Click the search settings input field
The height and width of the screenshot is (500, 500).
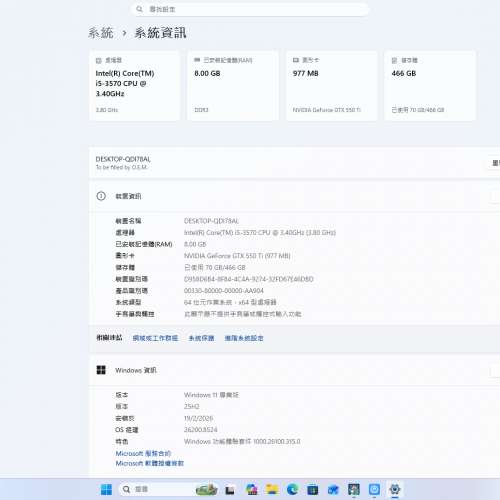pyautogui.click(x=250, y=9)
